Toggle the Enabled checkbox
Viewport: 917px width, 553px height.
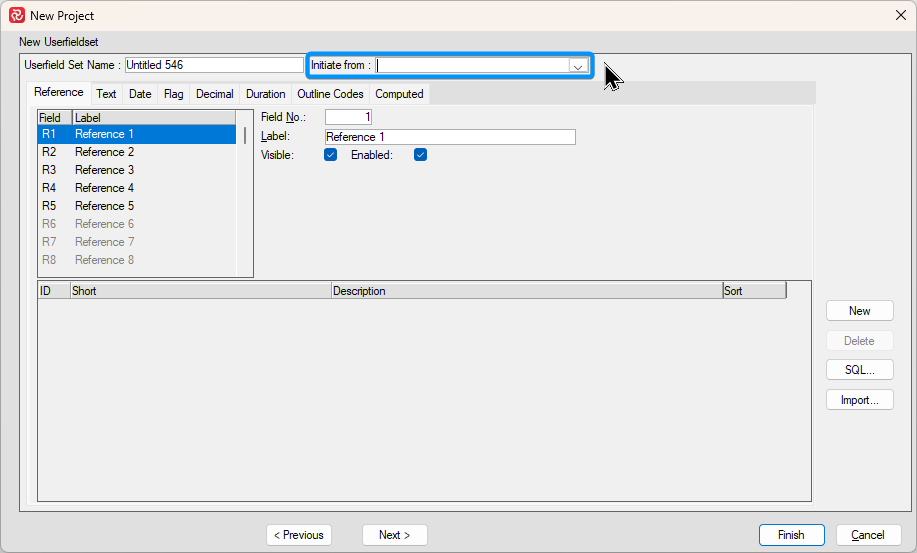tap(421, 155)
